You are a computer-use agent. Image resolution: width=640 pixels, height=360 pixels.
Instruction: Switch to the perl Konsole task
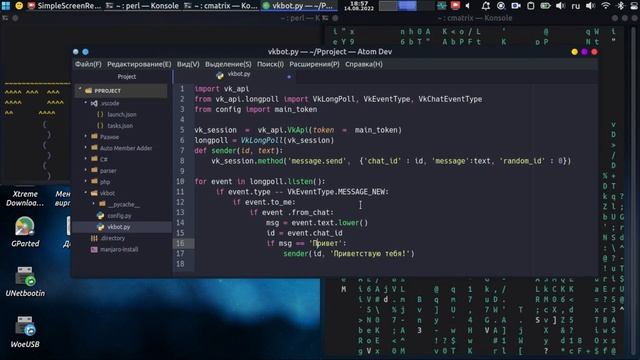(142, 6)
